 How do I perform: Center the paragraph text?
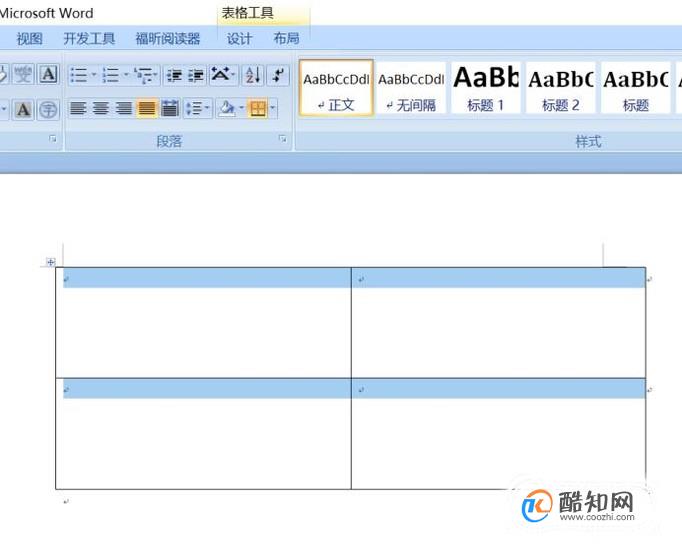[100, 108]
